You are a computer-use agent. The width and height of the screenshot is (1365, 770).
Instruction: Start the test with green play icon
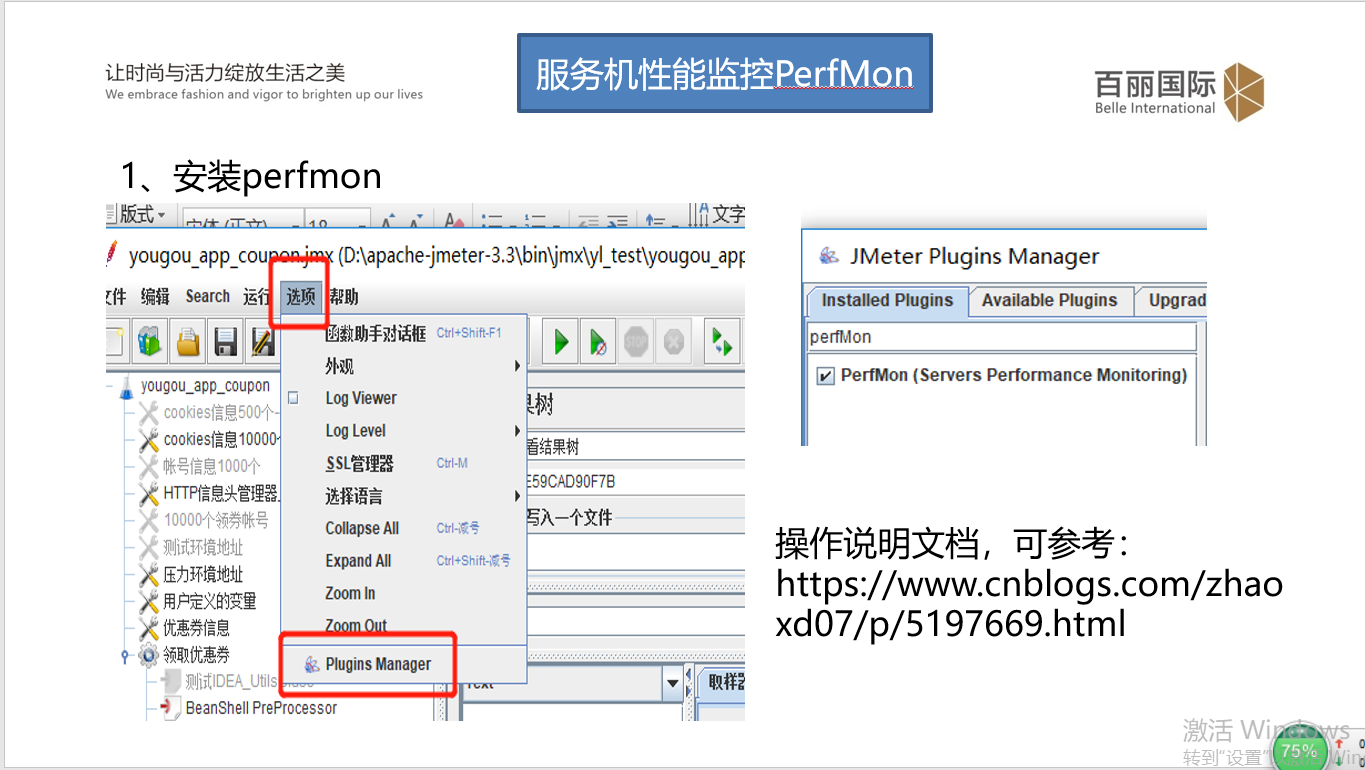pyautogui.click(x=561, y=341)
